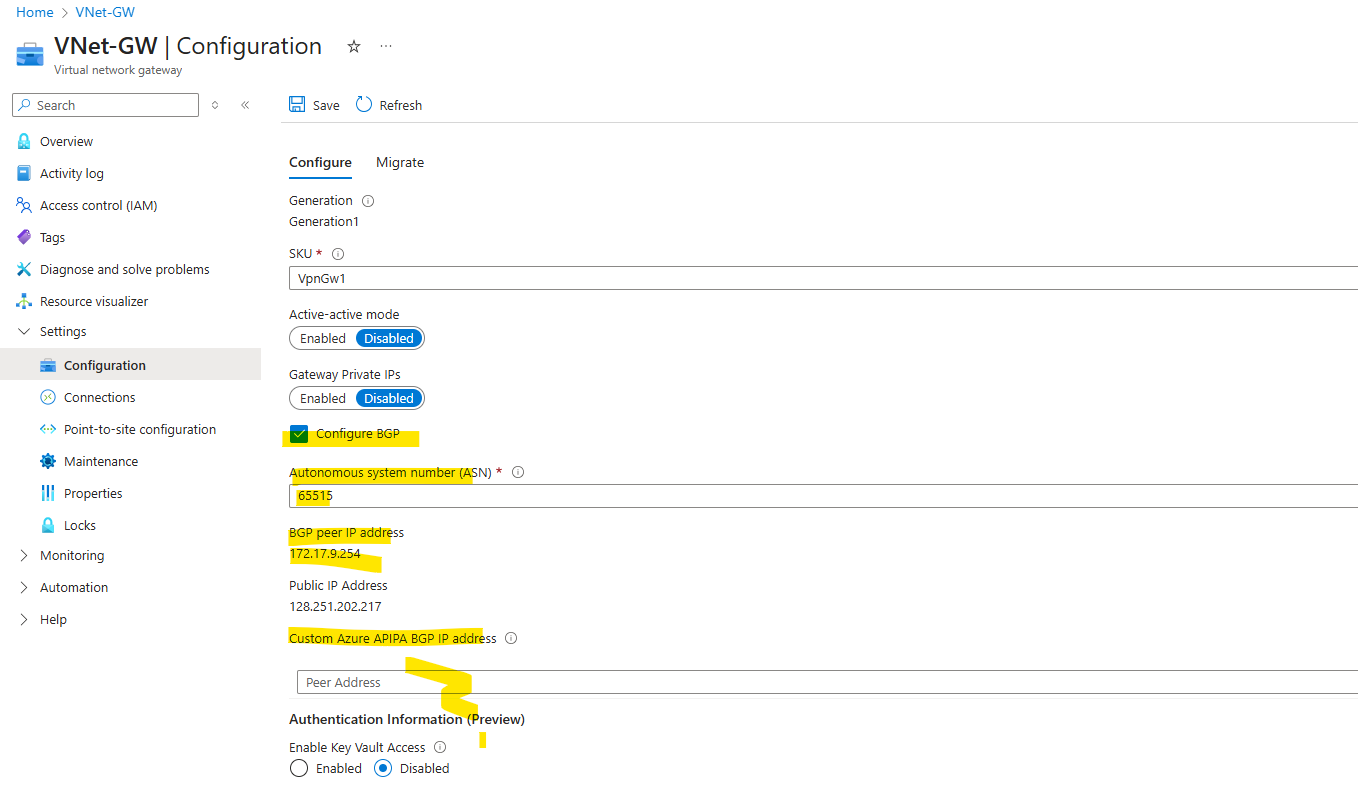This screenshot has width=1358, height=800.
Task: Click the BGP peer IP 172.17.9.254
Action: tap(325, 554)
